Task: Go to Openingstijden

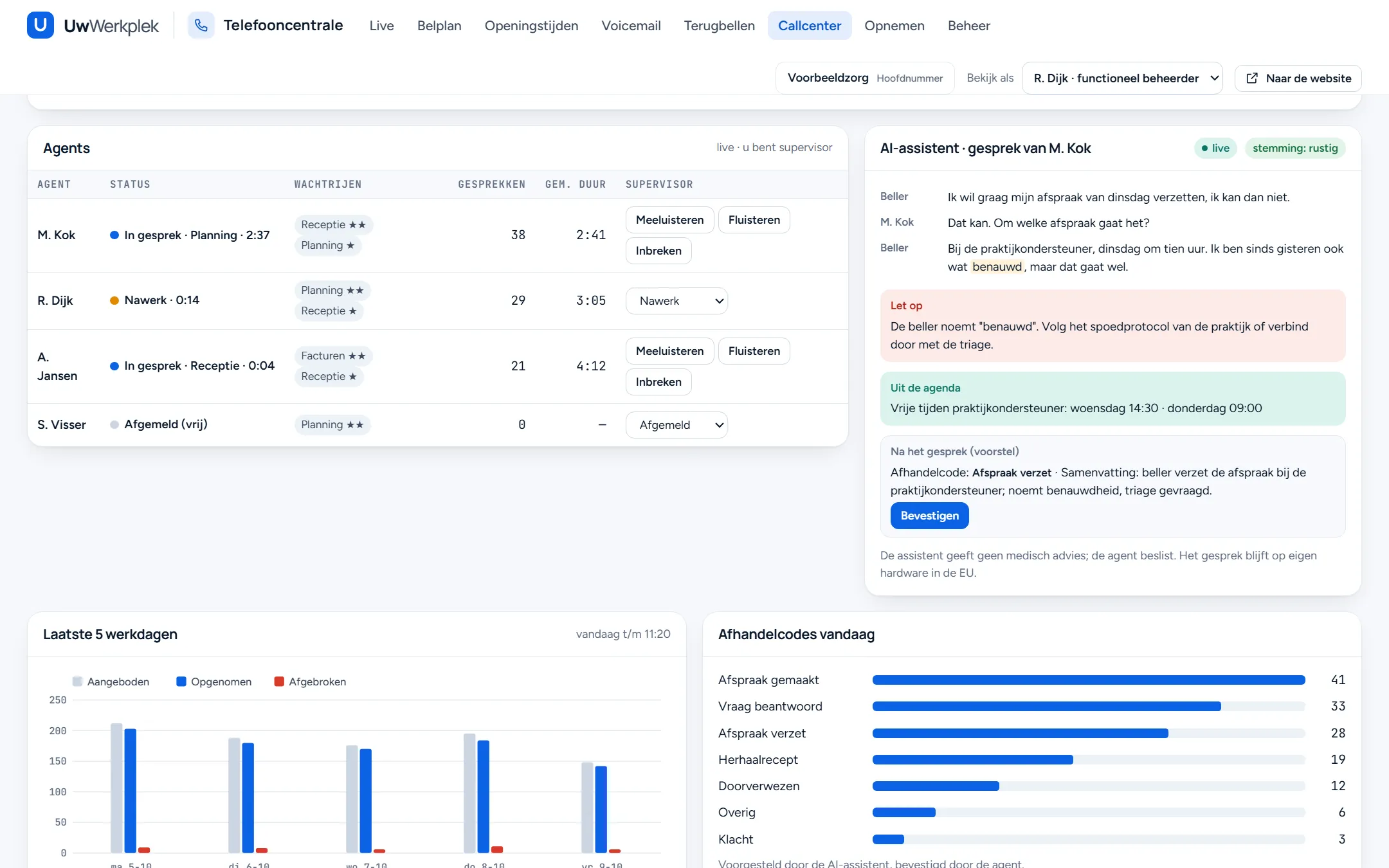Action: pos(531,26)
